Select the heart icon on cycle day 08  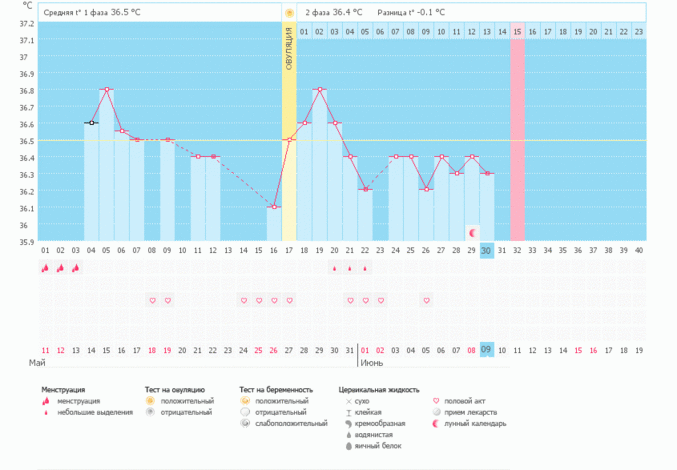[x=152, y=300]
